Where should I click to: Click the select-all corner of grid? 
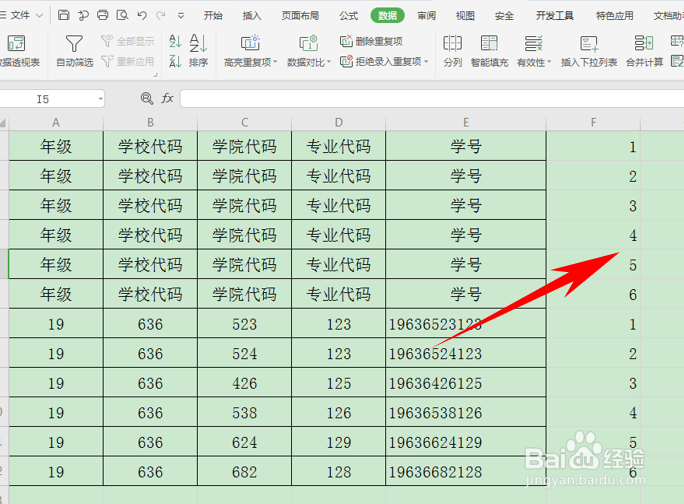tap(3, 123)
